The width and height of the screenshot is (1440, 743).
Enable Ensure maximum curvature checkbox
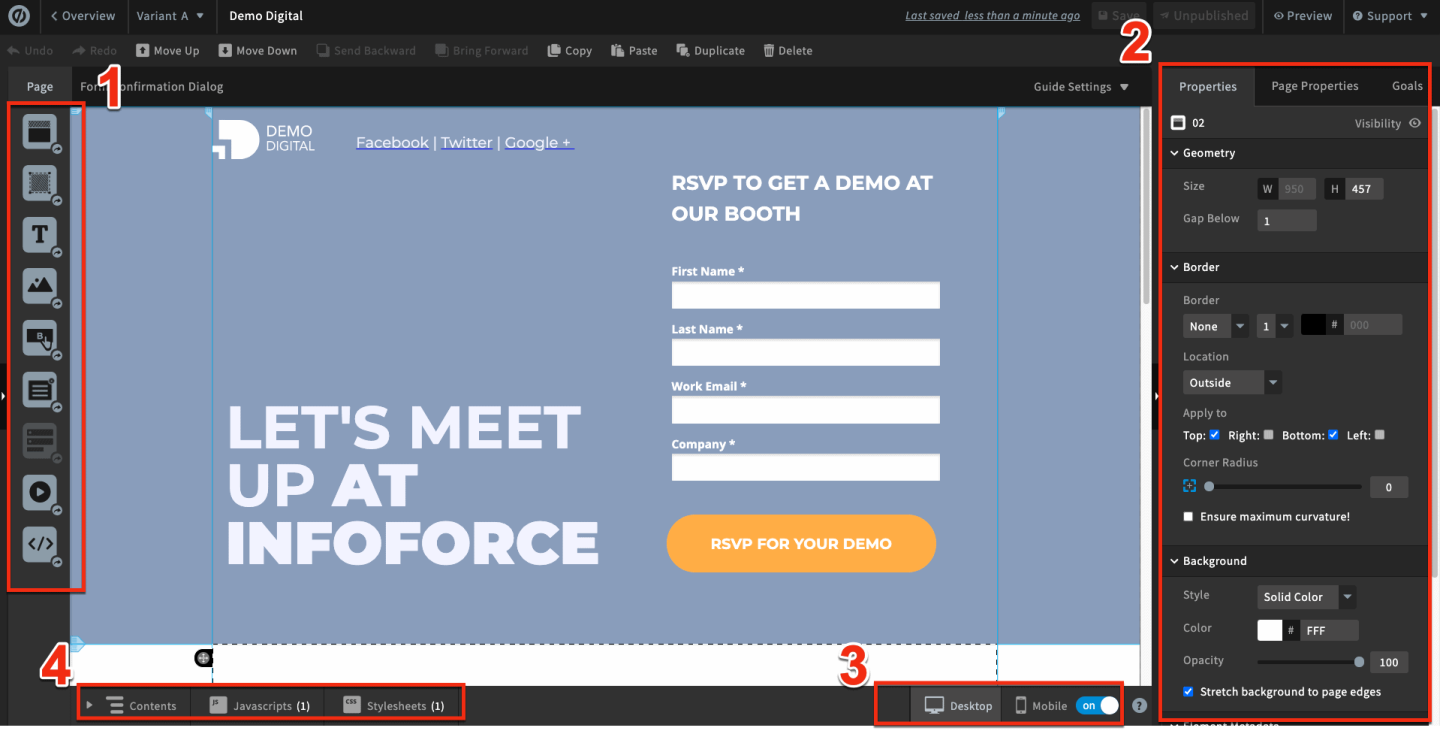(1188, 517)
